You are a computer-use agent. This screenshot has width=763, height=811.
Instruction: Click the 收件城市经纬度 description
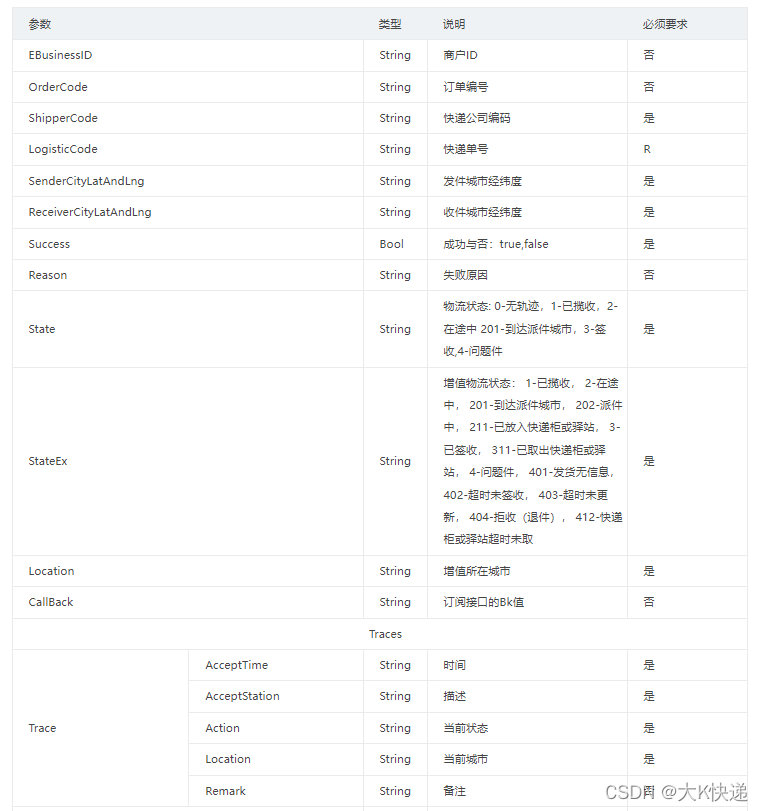click(x=483, y=212)
